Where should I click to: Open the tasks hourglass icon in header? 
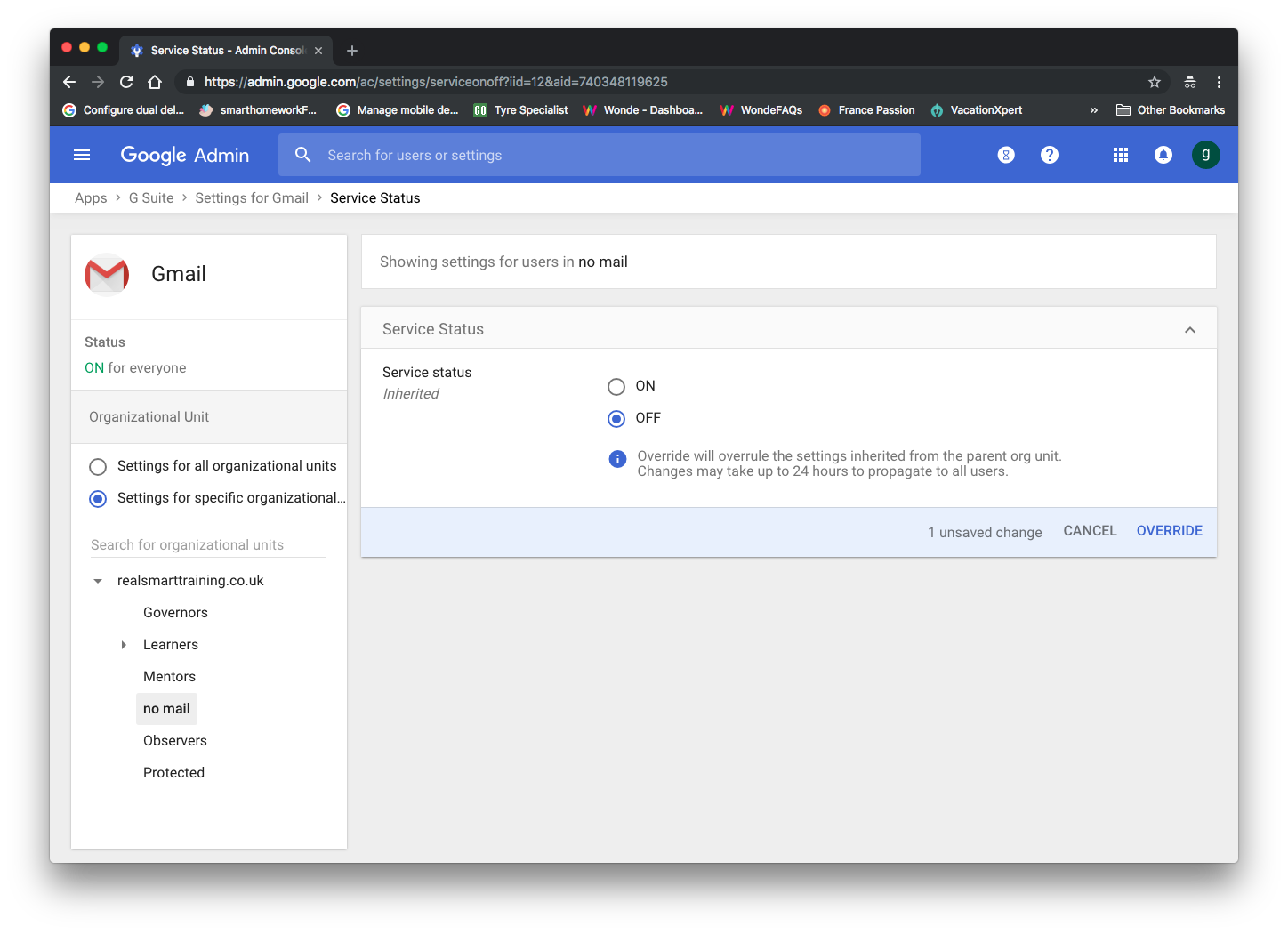[1006, 155]
